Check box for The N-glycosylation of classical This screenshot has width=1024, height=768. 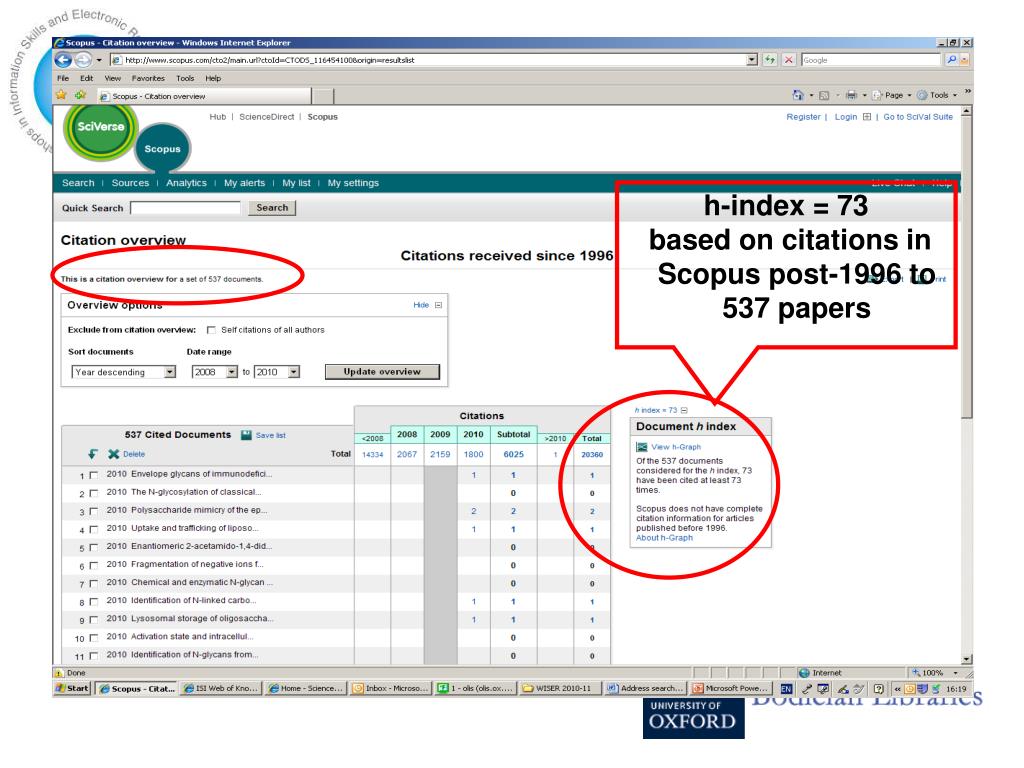pyautogui.click(x=93, y=493)
